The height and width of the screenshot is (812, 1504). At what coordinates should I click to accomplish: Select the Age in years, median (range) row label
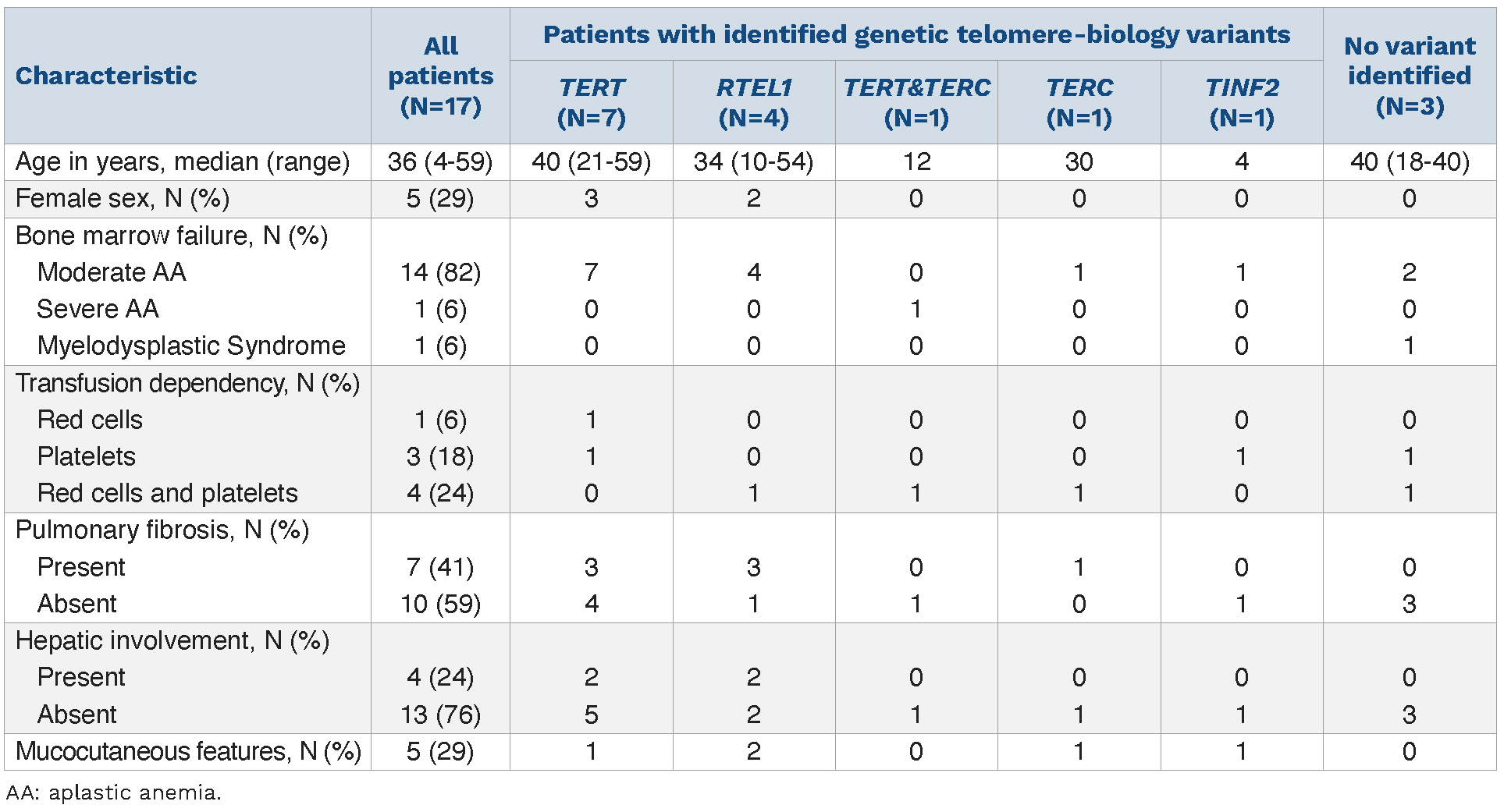pos(183,161)
